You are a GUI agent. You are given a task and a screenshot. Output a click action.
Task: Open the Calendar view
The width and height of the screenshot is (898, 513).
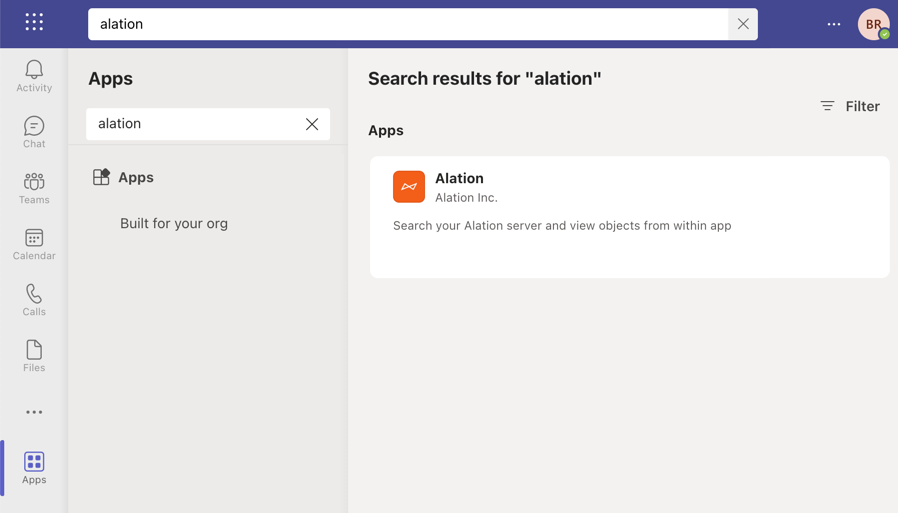(34, 244)
